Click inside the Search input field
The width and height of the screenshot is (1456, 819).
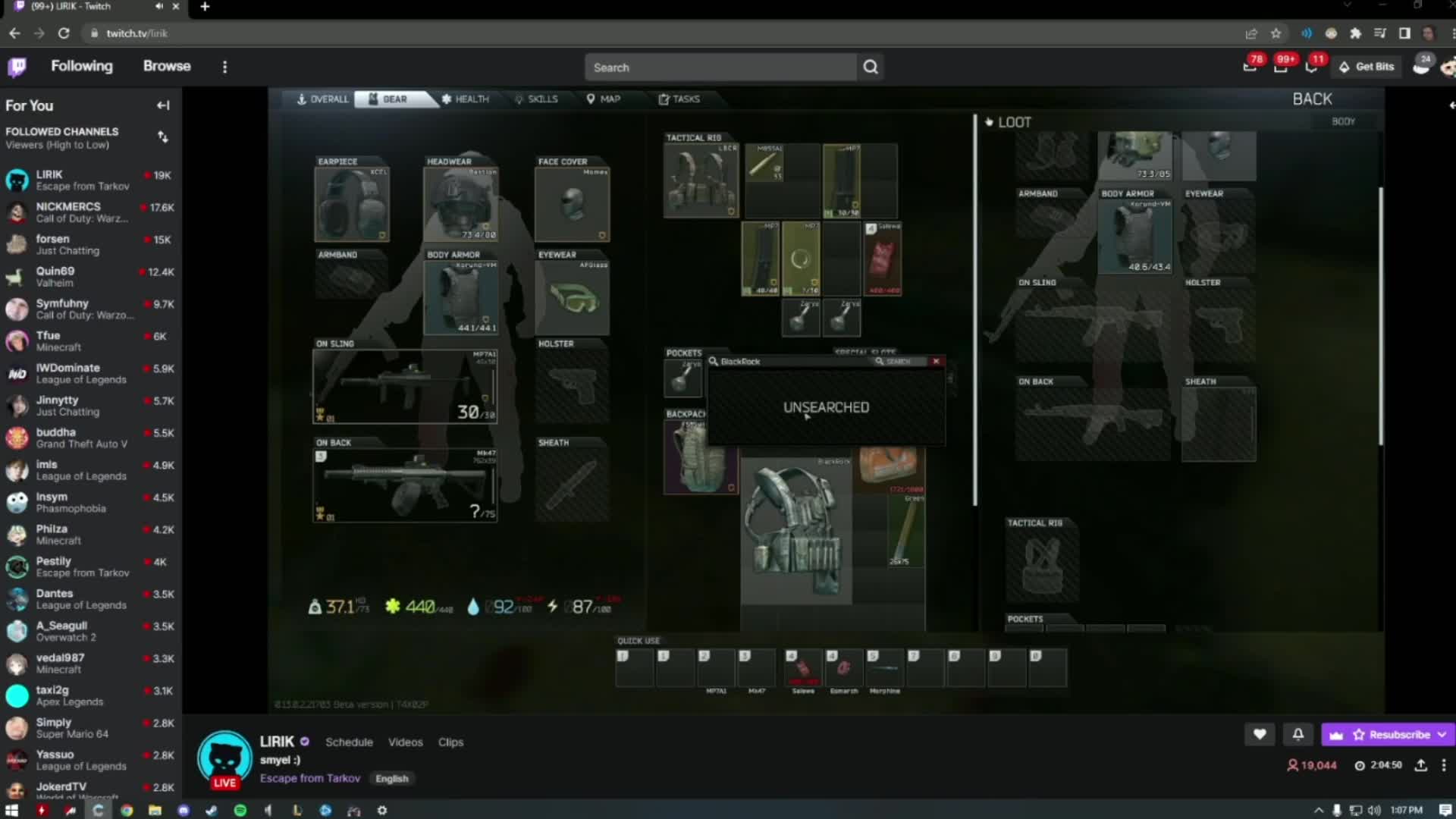click(720, 67)
